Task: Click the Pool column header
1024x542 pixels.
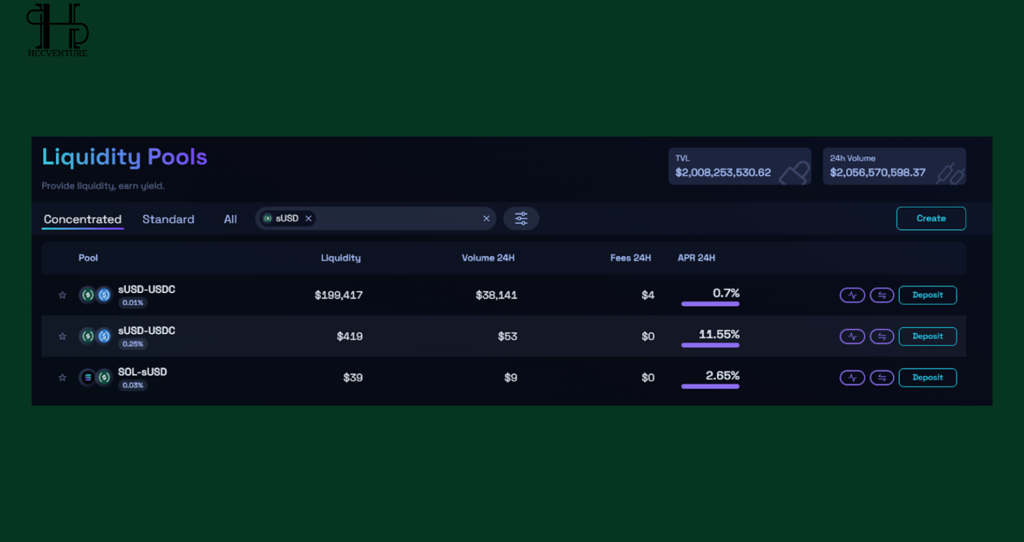Action: coord(88,258)
